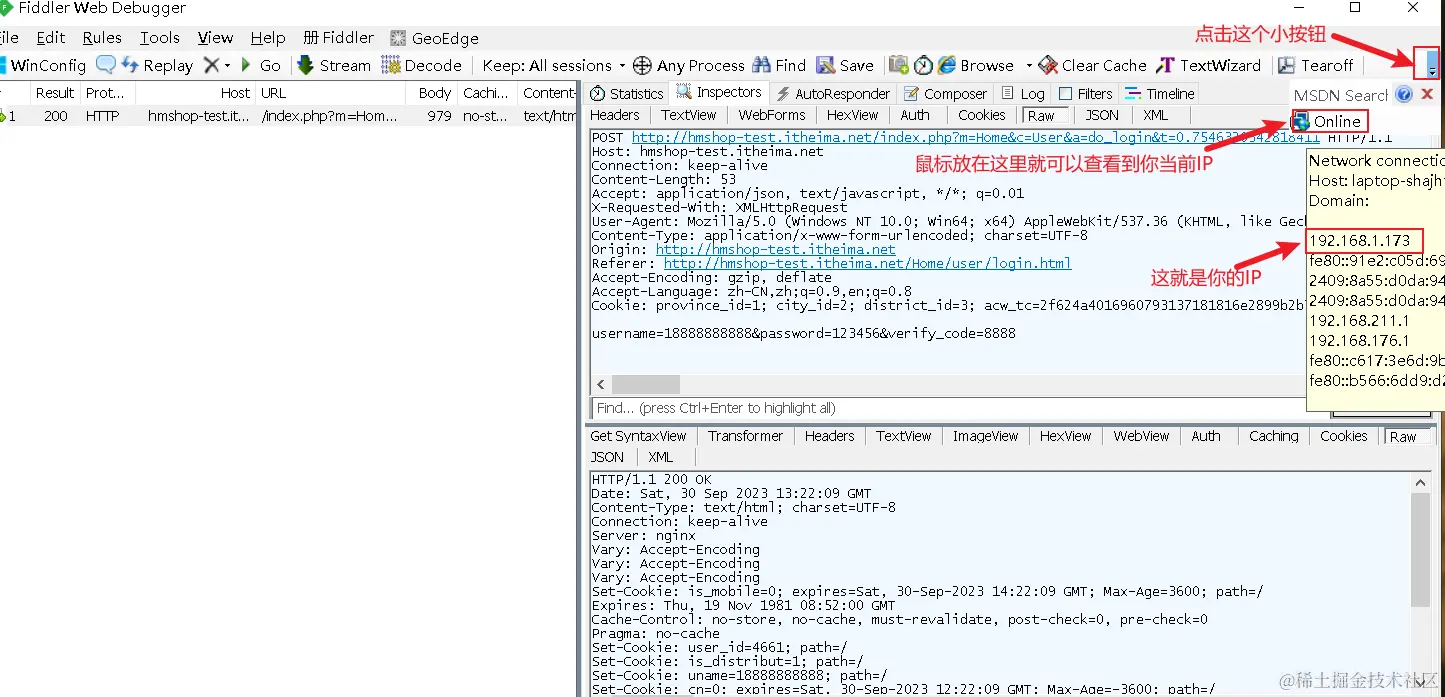This screenshot has width=1445, height=697.
Task: Open Find sessions from the toolbar
Action: point(779,65)
